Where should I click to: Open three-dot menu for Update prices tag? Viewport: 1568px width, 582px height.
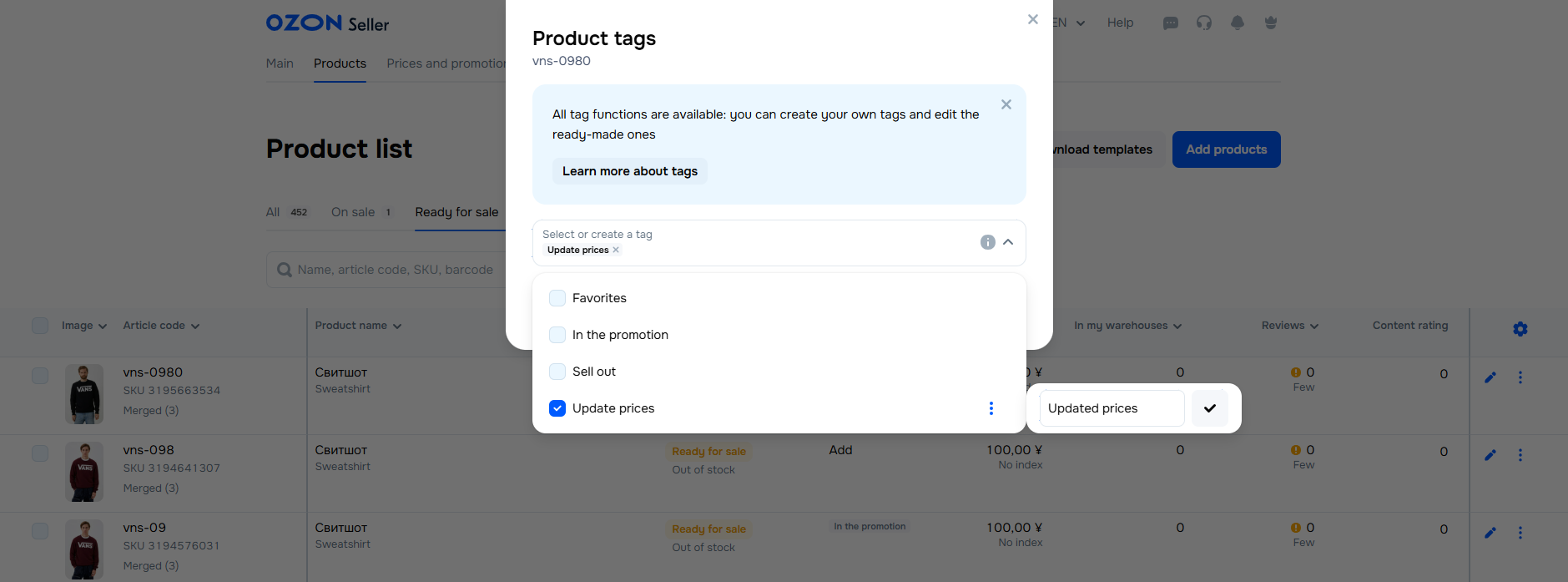[991, 408]
